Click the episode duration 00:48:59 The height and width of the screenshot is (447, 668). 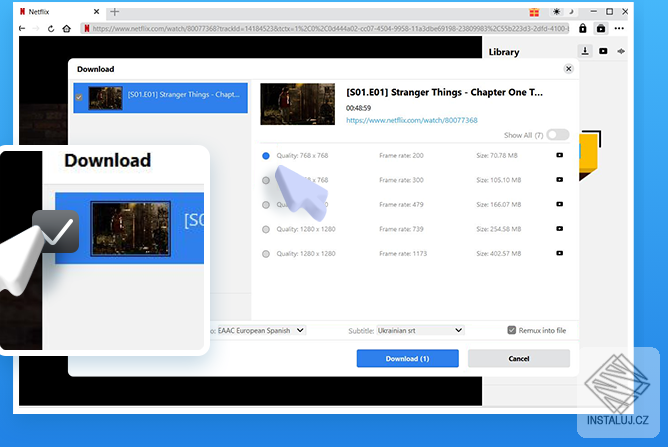pyautogui.click(x=358, y=108)
